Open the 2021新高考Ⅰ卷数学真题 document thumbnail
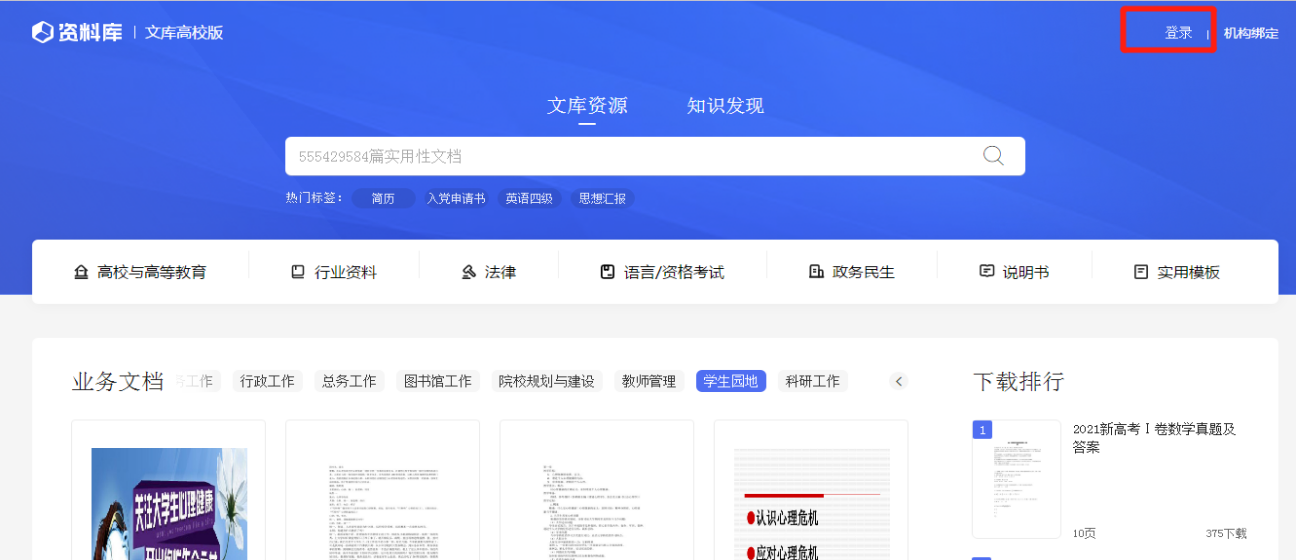The width and height of the screenshot is (1296, 560). [1016, 479]
